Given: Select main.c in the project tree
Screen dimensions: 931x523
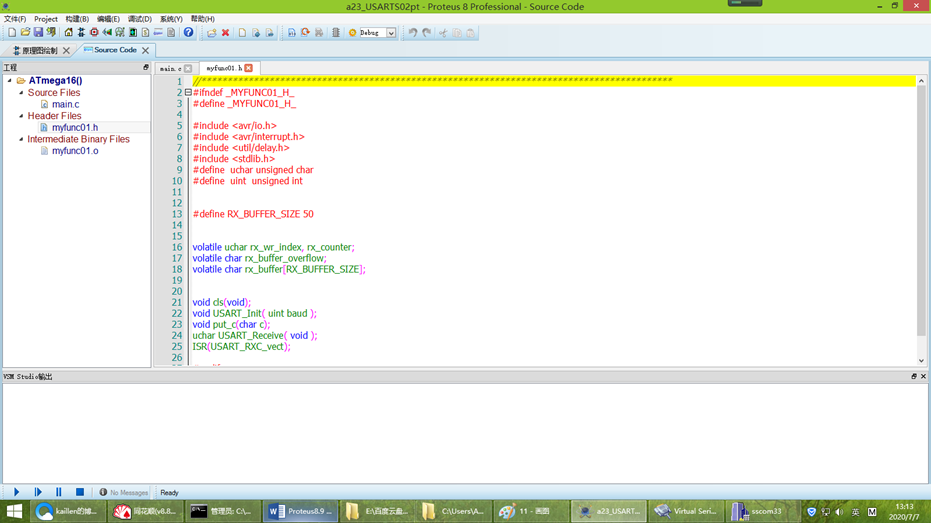Looking at the screenshot, I should [x=65, y=104].
